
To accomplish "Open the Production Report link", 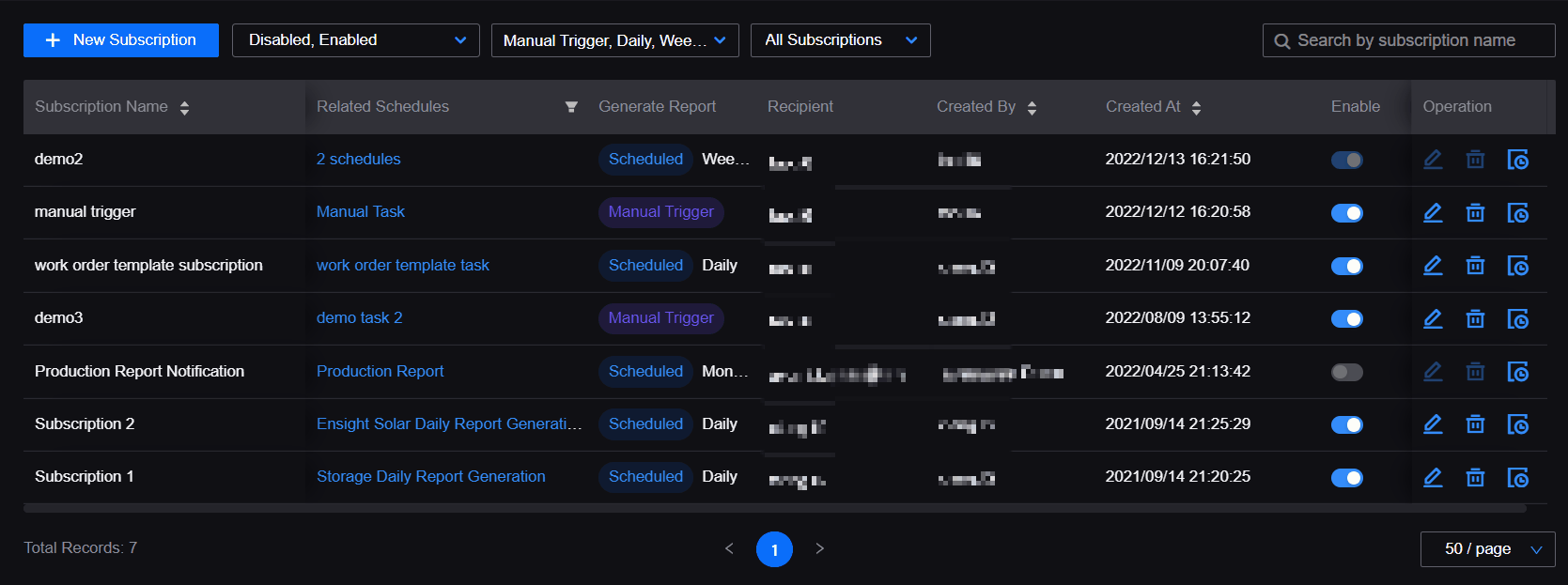I will point(380,372).
